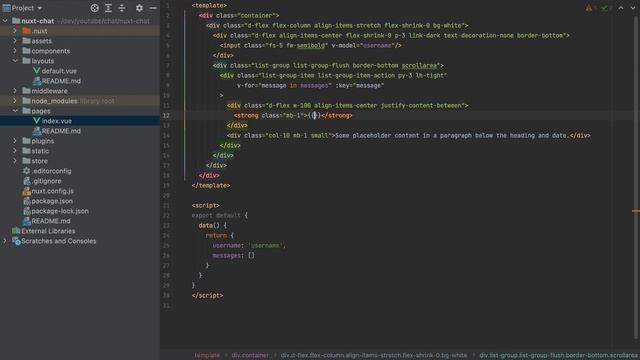Viewport: 640px width, 360px height.
Task: Click the yellow warning inspection icon
Action: pyautogui.click(x=589, y=8)
